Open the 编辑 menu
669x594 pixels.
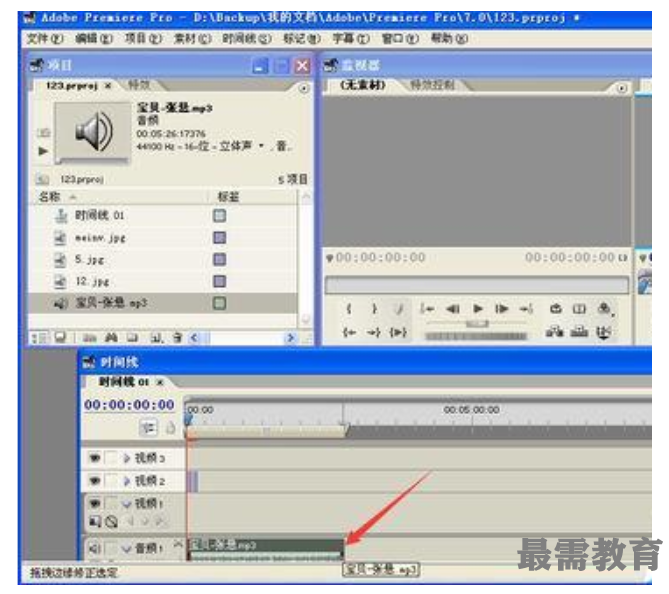[x=93, y=38]
